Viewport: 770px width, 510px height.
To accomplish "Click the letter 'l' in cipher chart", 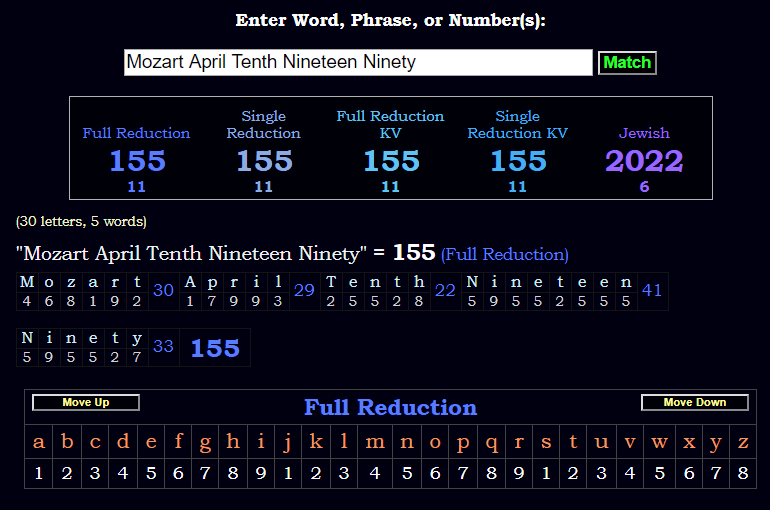I will point(344,442).
